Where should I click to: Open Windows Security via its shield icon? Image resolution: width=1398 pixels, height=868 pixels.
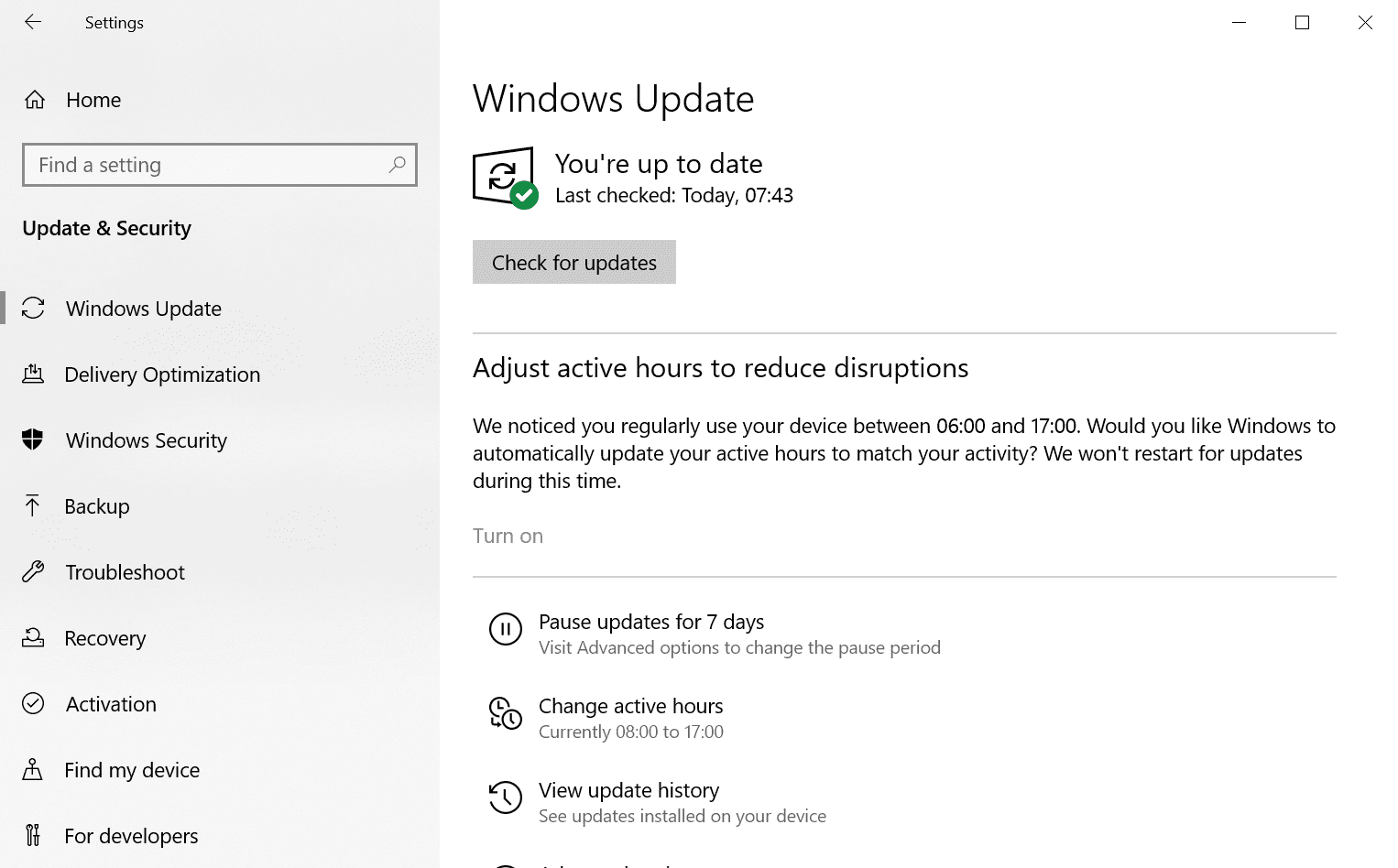(34, 439)
